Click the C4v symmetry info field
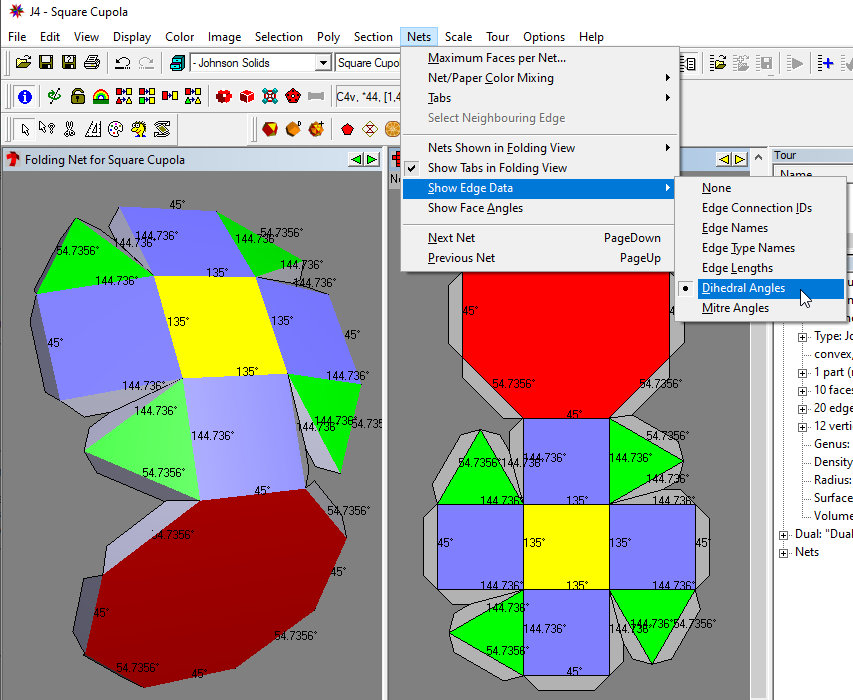 tap(368, 97)
